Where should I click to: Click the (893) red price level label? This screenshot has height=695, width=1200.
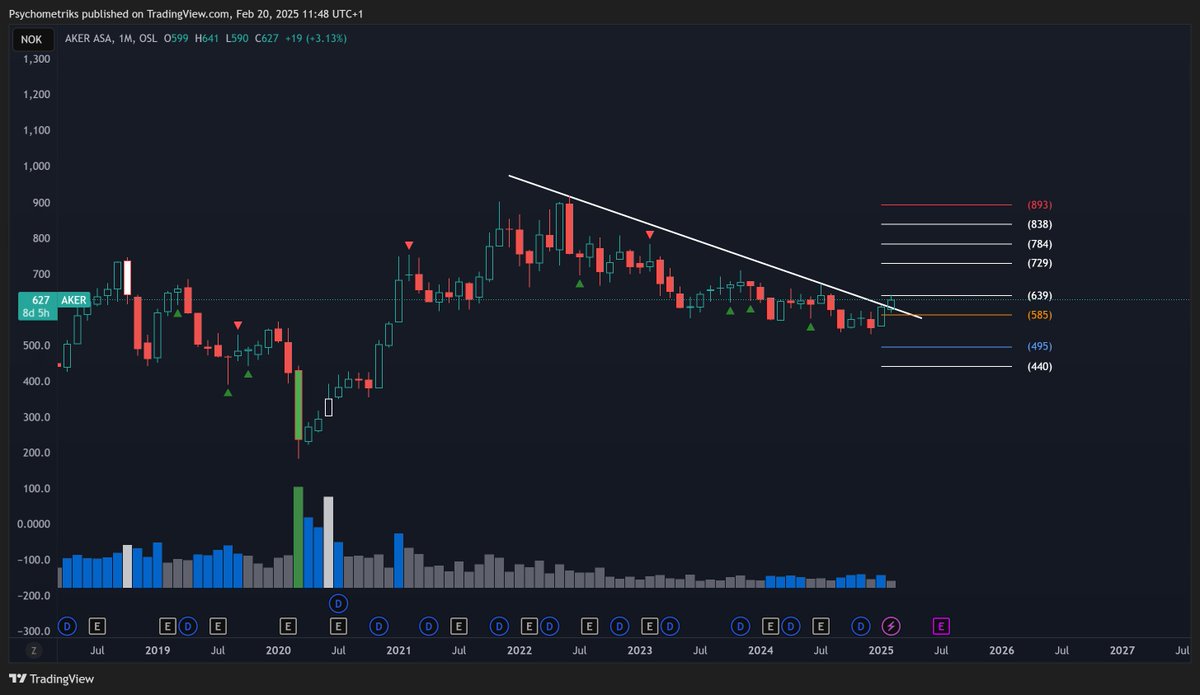[1039, 205]
